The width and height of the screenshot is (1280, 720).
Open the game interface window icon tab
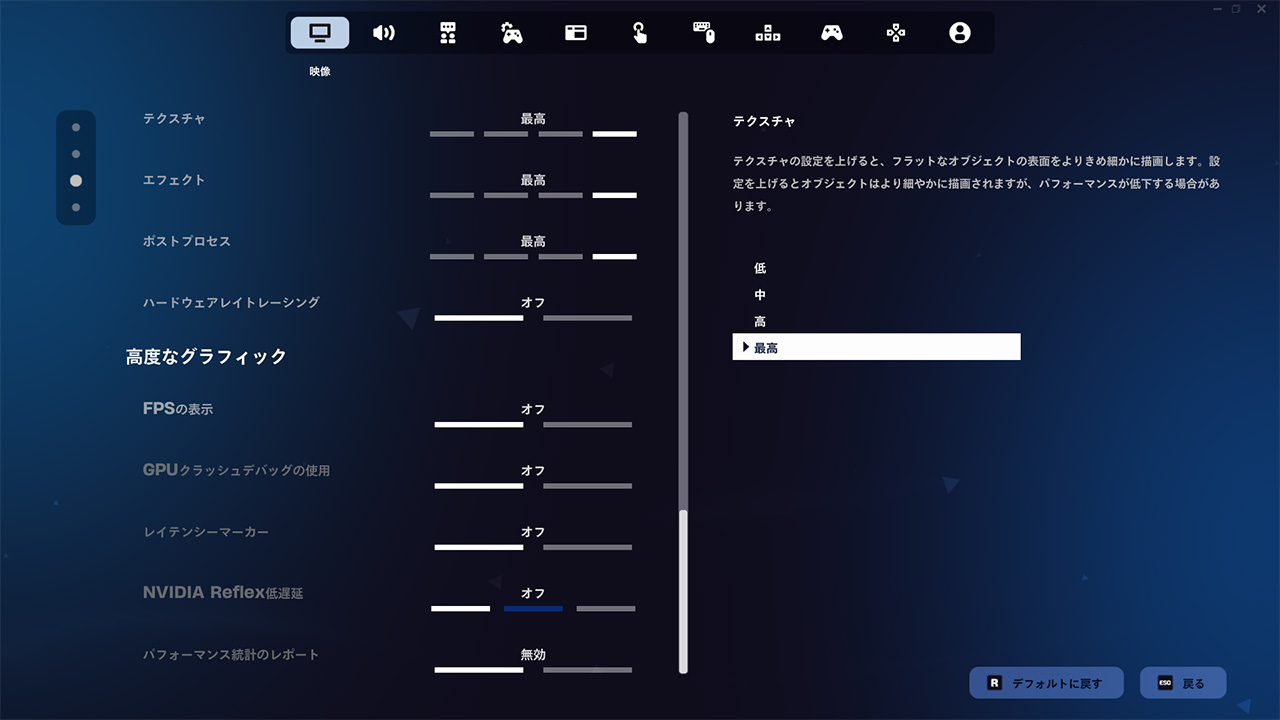(575, 33)
